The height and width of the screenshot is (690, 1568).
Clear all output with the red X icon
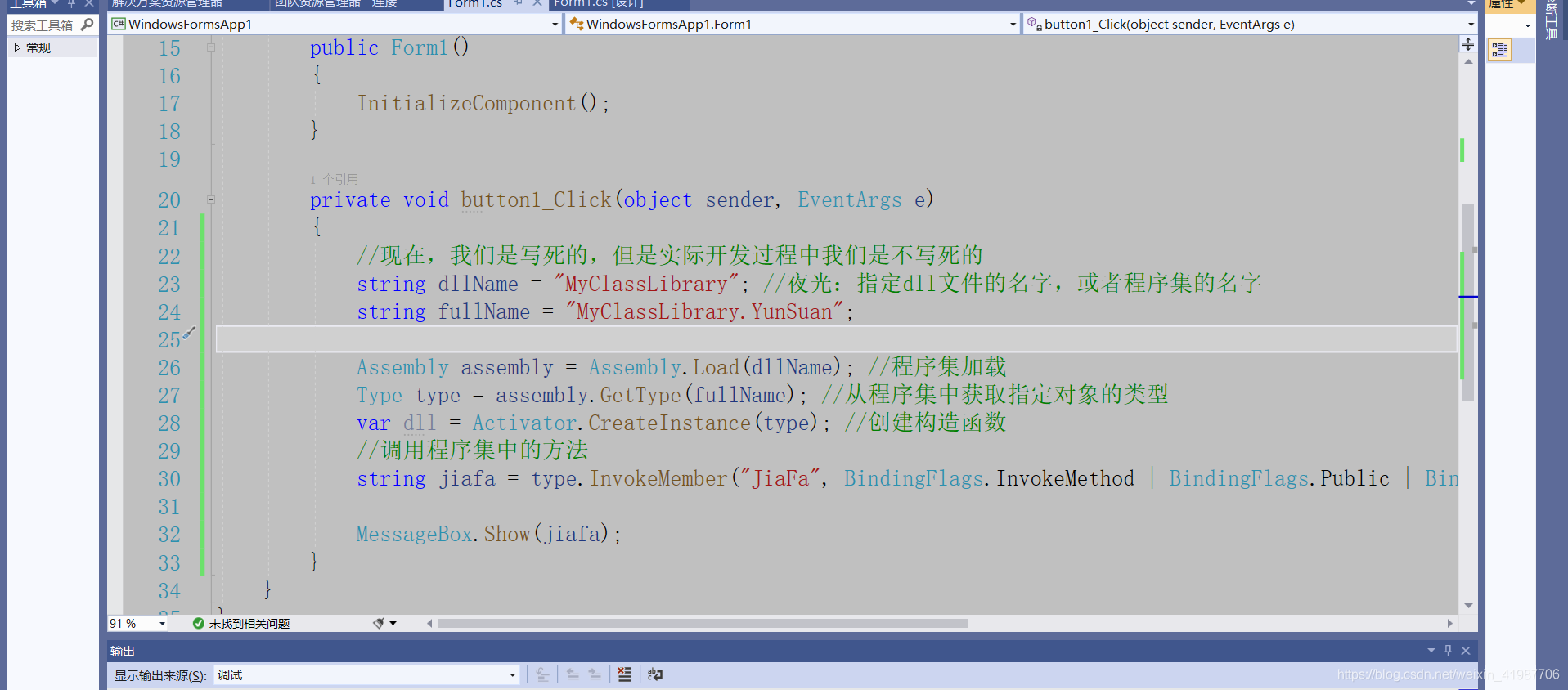click(625, 674)
